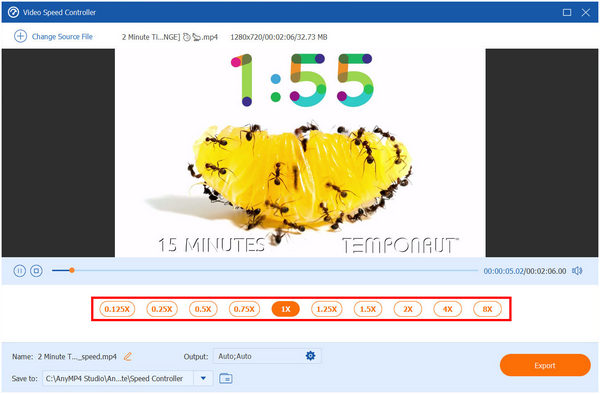Select 0.5X speed
This screenshot has width=600, height=394.
(203, 309)
